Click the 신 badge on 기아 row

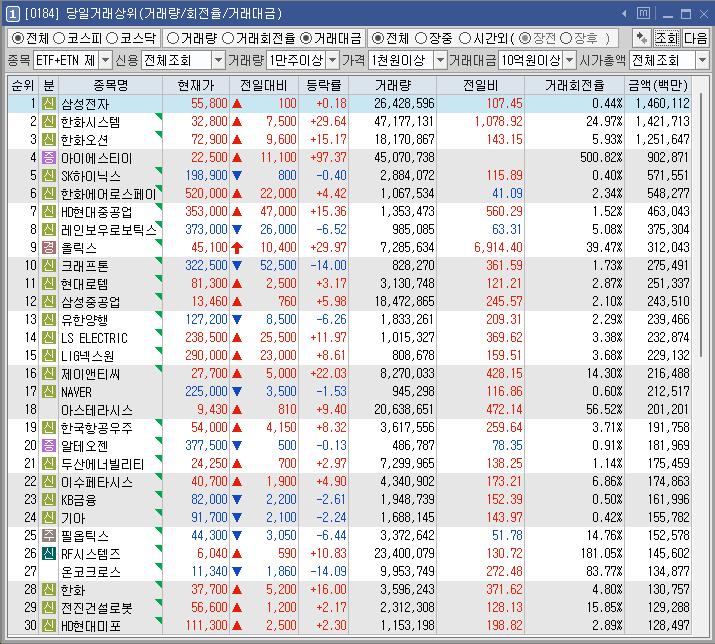click(49, 518)
